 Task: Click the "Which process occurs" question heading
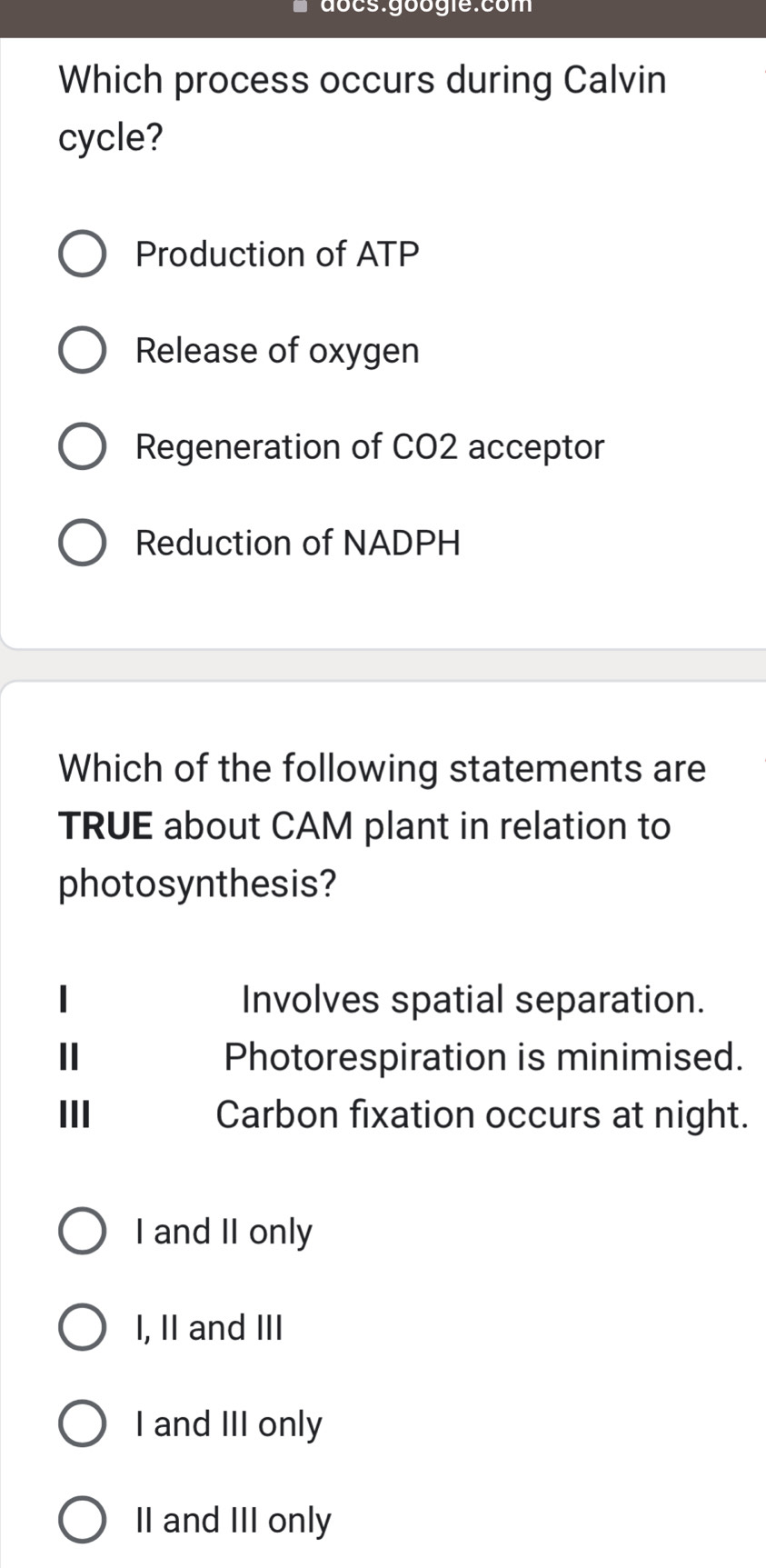[x=361, y=81]
